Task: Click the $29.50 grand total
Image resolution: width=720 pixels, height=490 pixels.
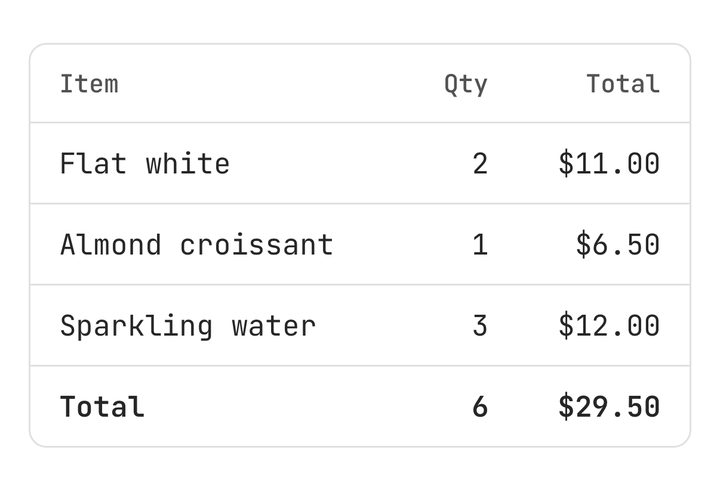Action: tap(609, 406)
